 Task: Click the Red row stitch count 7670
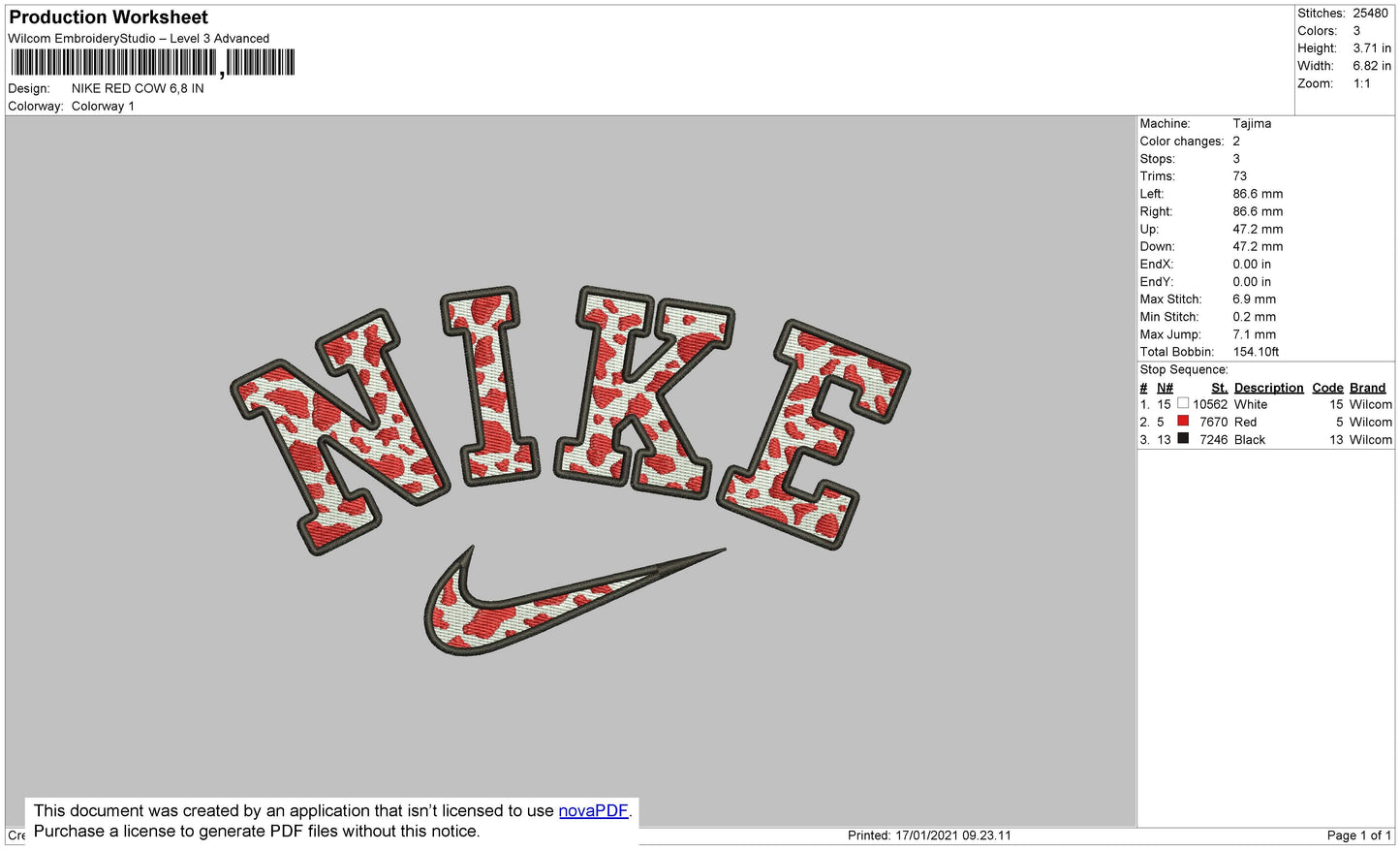pos(1213,422)
